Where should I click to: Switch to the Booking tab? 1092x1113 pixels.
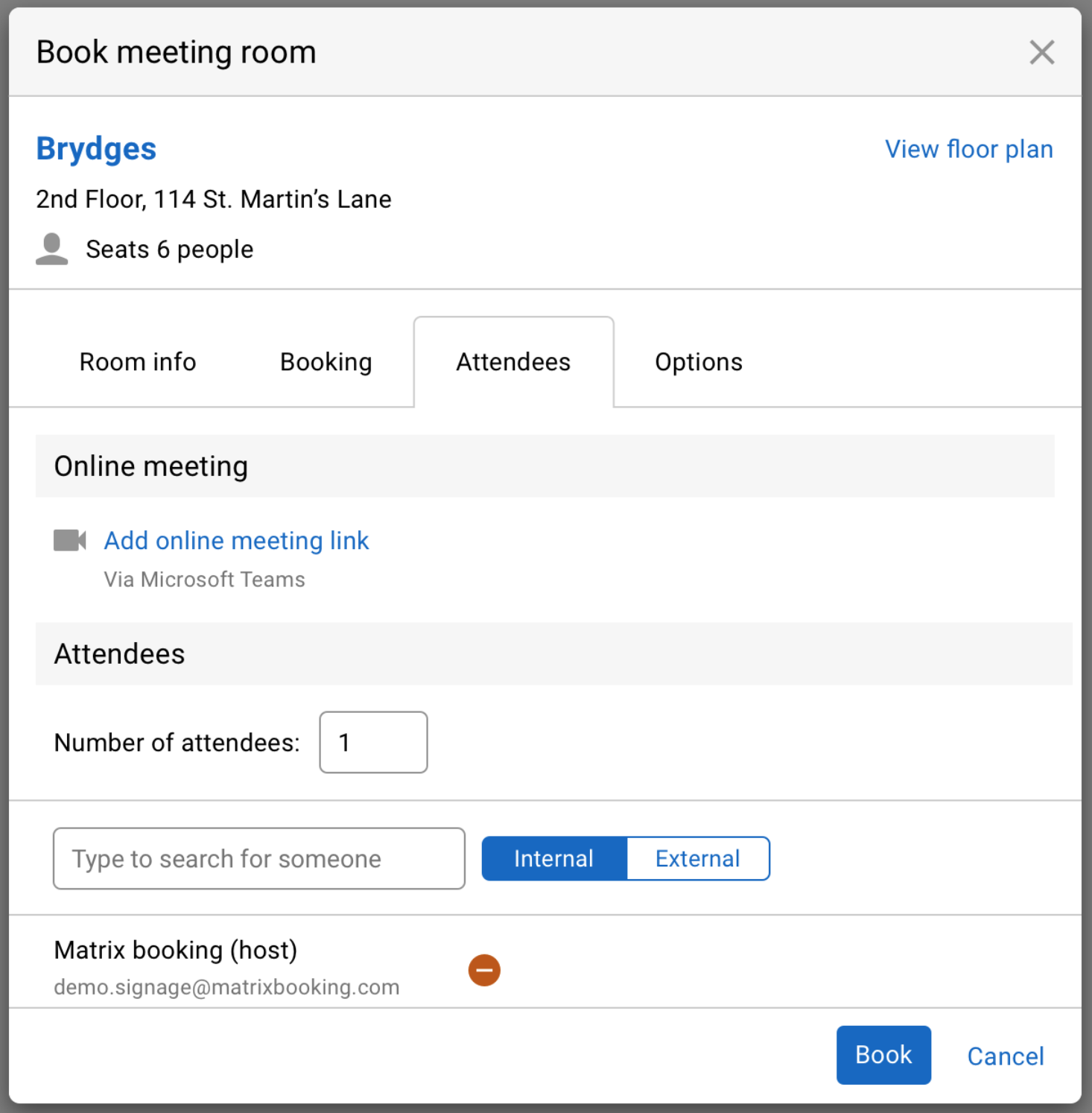point(326,362)
